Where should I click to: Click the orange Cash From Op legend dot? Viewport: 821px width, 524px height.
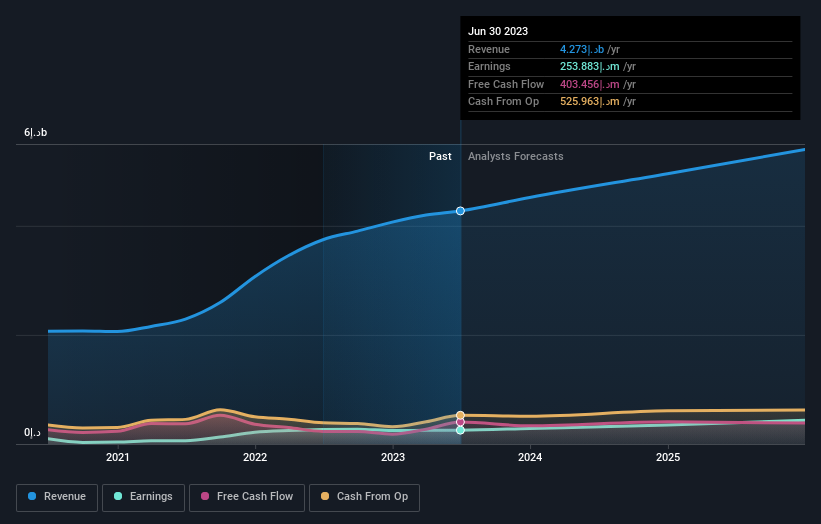pos(325,496)
